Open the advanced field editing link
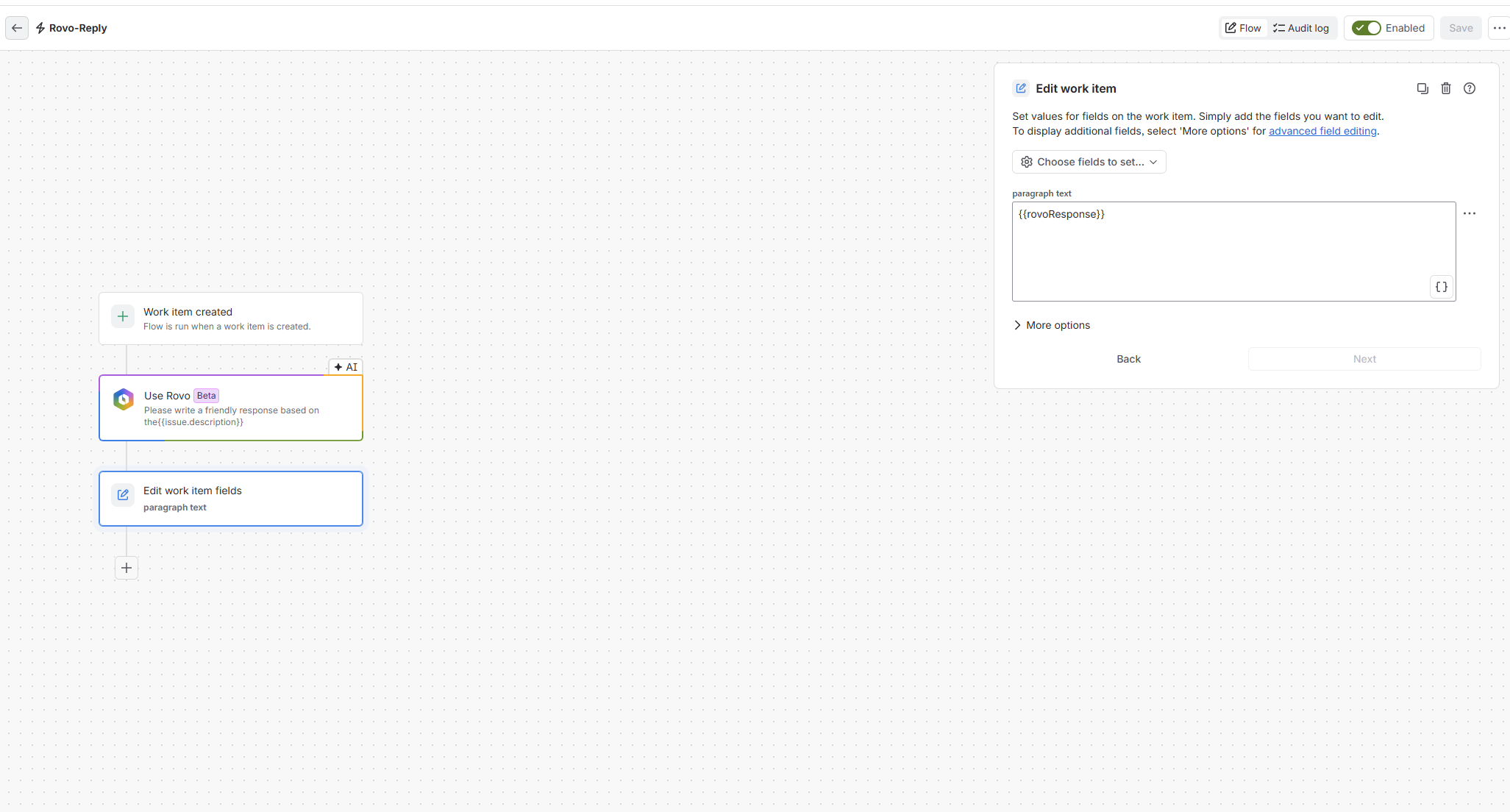This screenshot has height=812, width=1510. (1322, 131)
